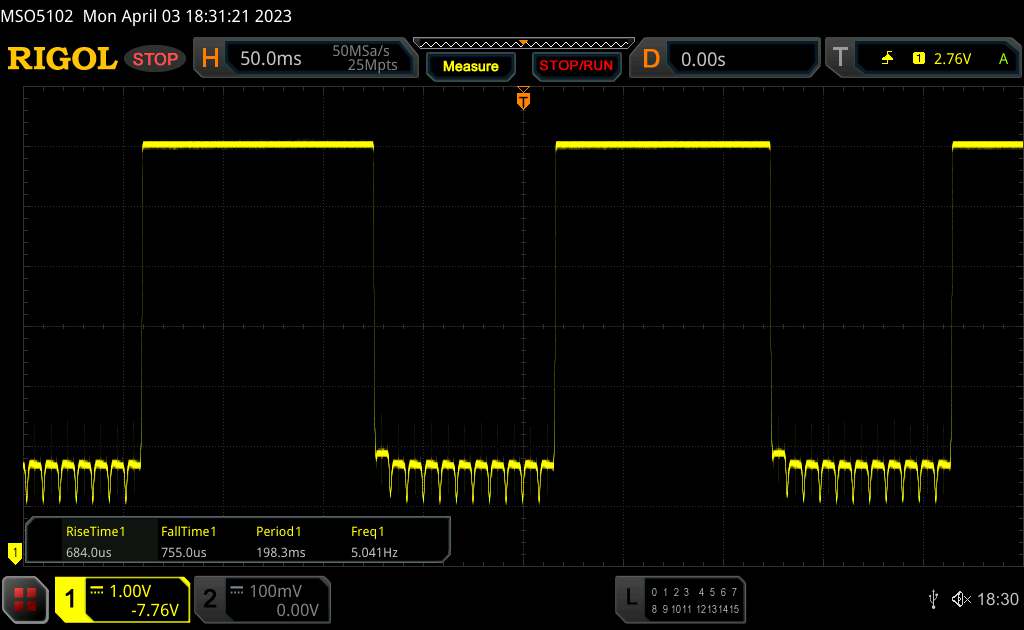The image size is (1024, 630).
Task: Click the USB connection status icon
Action: tap(934, 599)
